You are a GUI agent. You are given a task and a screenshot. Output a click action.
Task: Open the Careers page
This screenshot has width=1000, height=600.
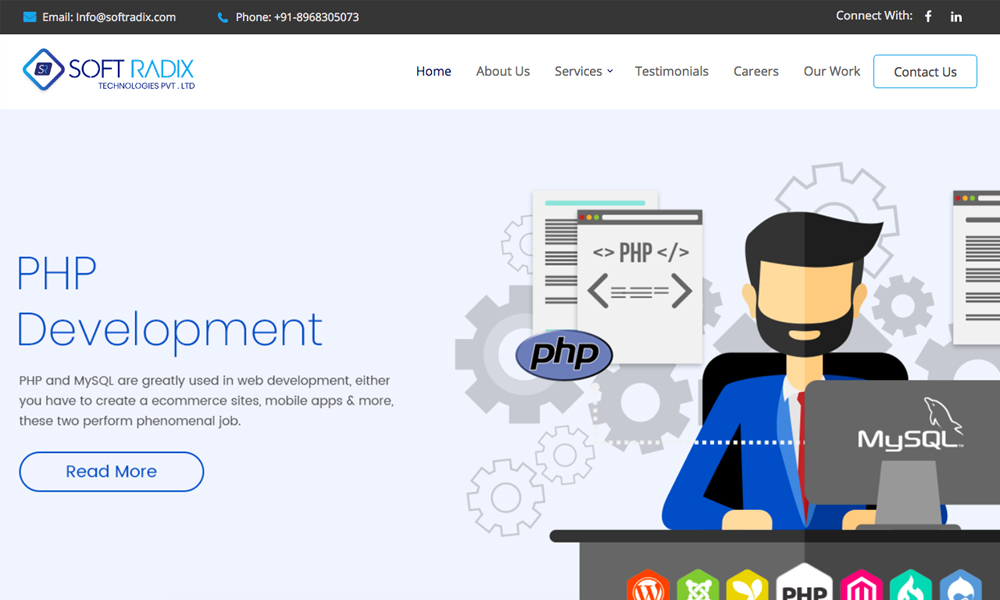pos(756,71)
